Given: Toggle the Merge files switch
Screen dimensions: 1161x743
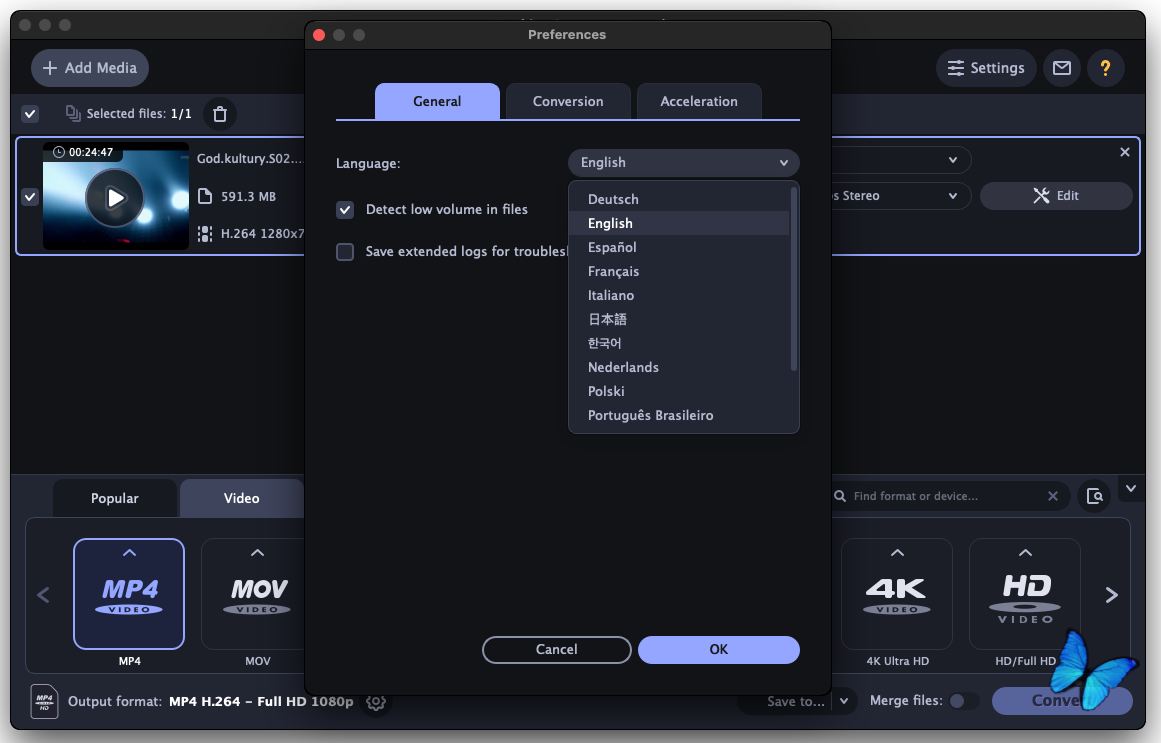Looking at the screenshot, I should point(963,701).
